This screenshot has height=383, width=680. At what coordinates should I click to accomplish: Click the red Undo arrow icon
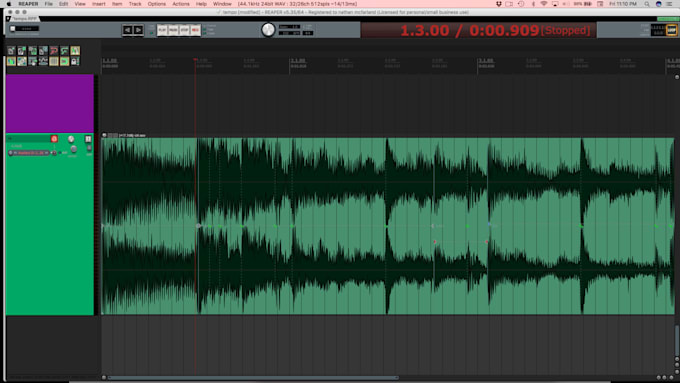(x=54, y=51)
